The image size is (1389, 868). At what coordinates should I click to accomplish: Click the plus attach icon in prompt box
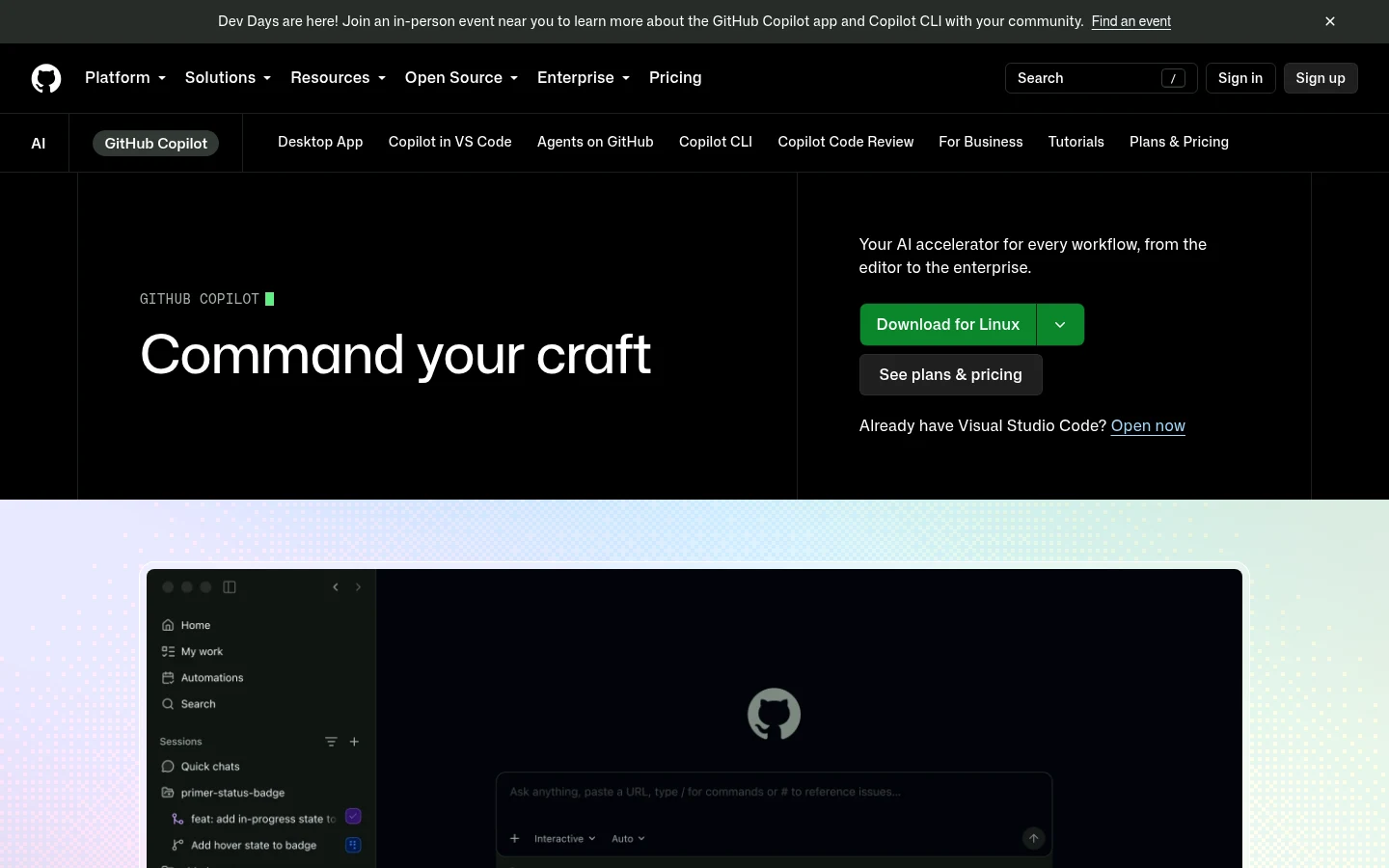click(515, 839)
